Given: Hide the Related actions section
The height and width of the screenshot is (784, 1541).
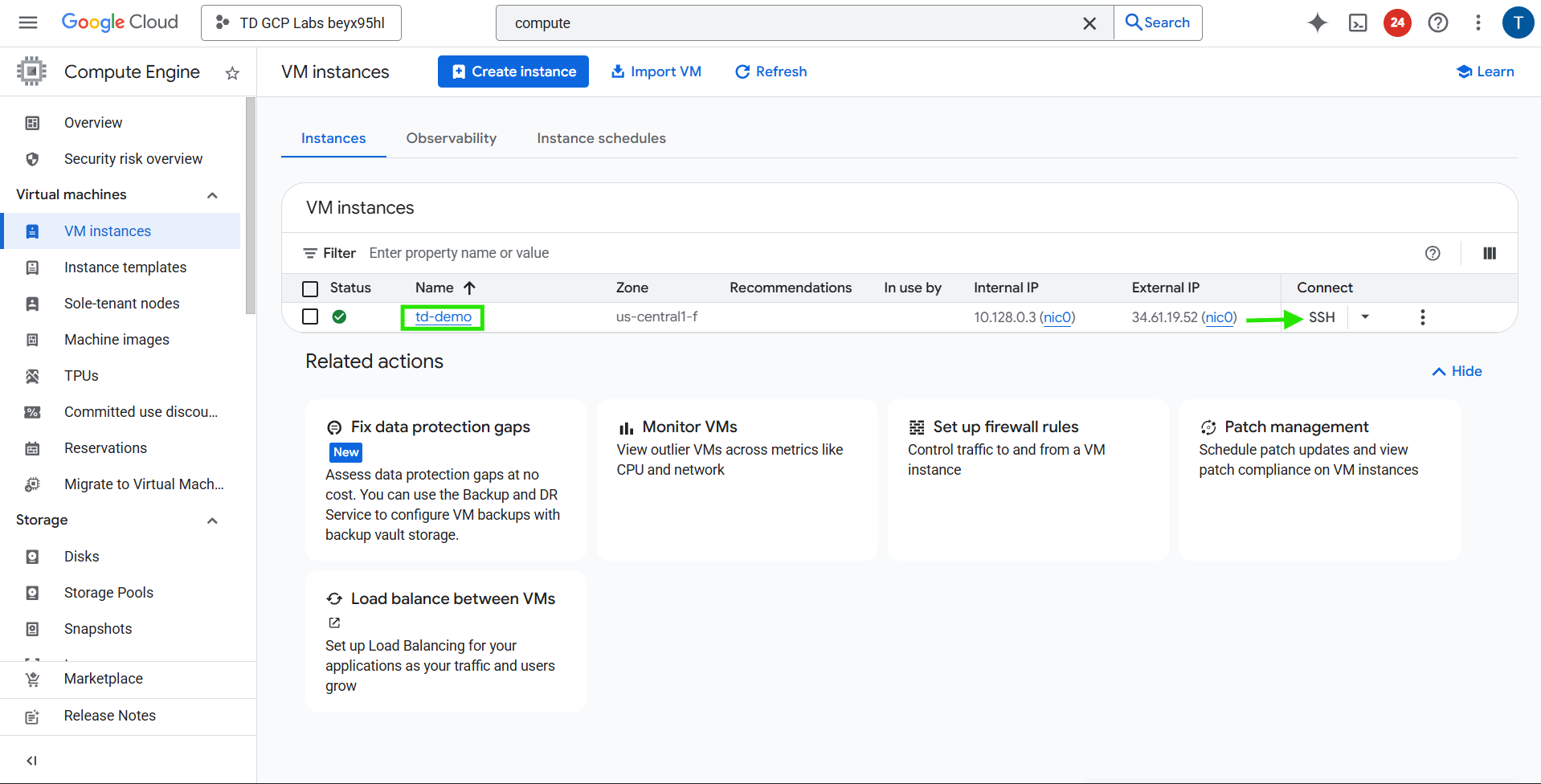Looking at the screenshot, I should [1457, 371].
